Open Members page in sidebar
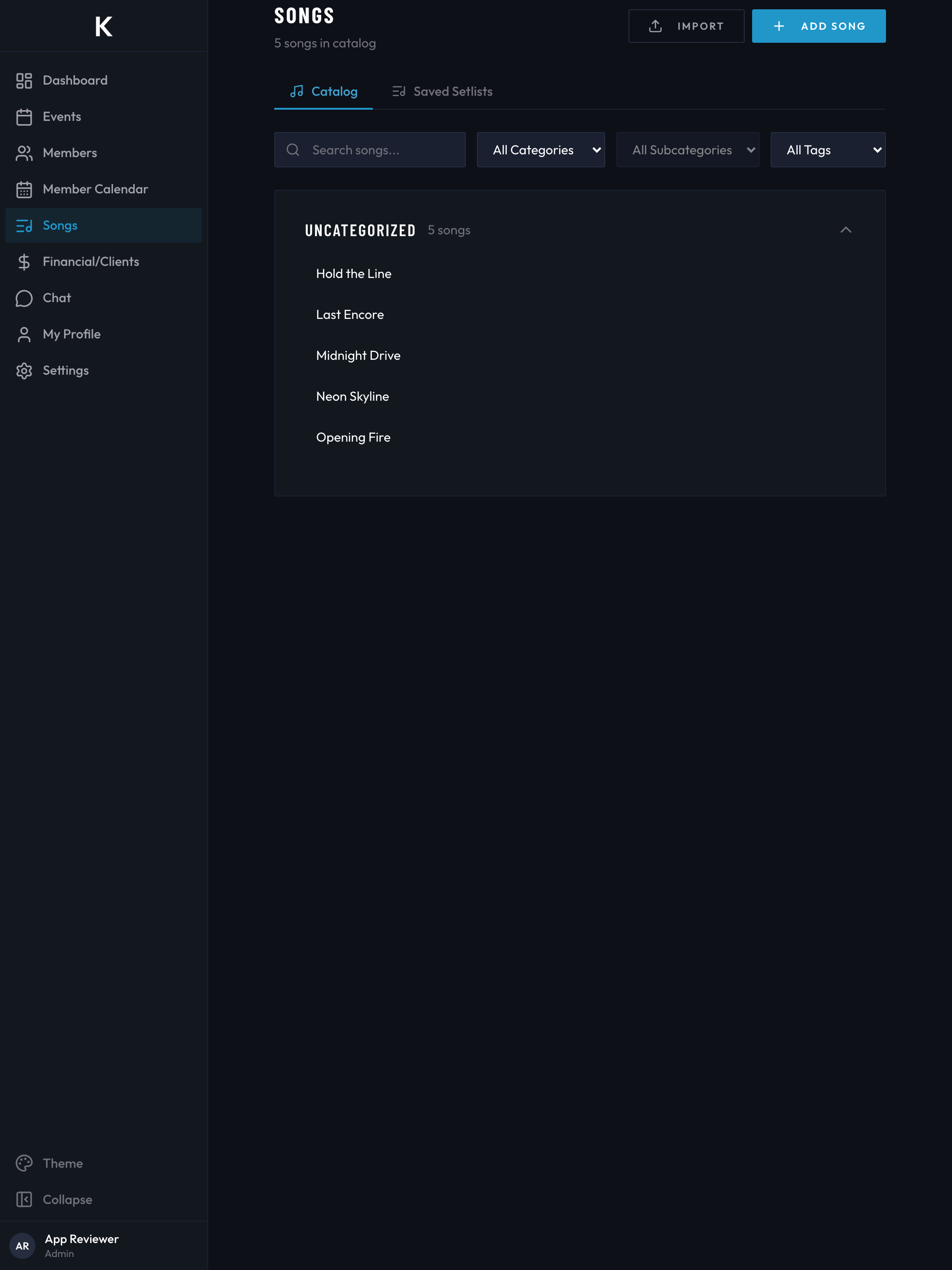Screen dimensions: 952x1270 click(103, 153)
